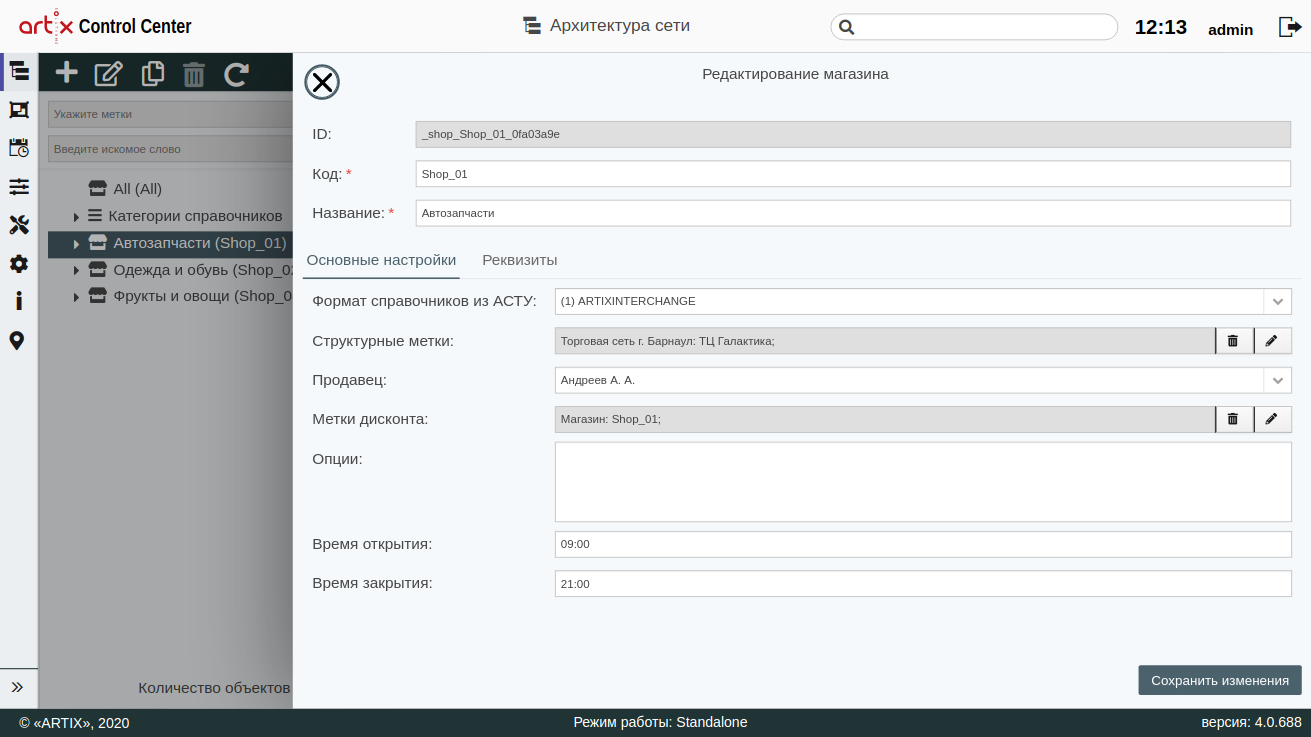
Task: Expand Фрукты и овощи tree node
Action: (x=76, y=297)
